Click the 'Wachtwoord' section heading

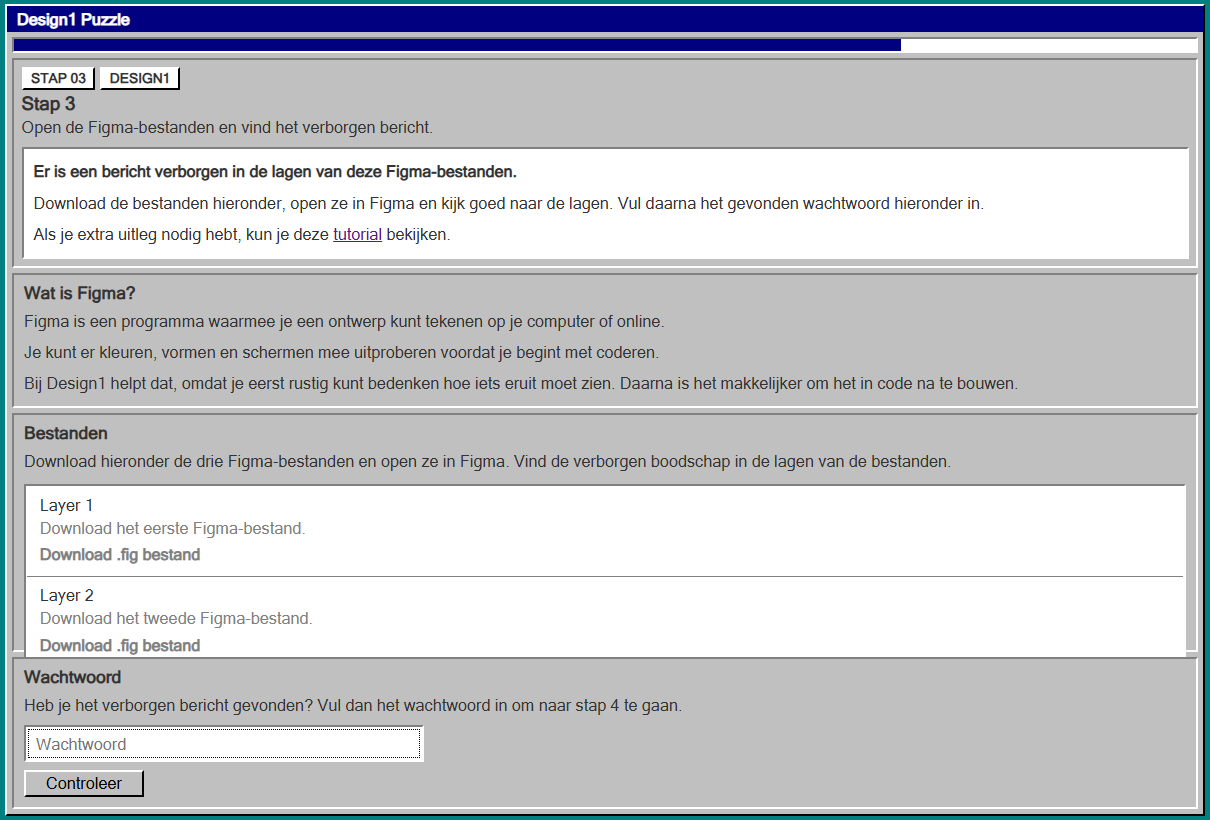pos(72,678)
